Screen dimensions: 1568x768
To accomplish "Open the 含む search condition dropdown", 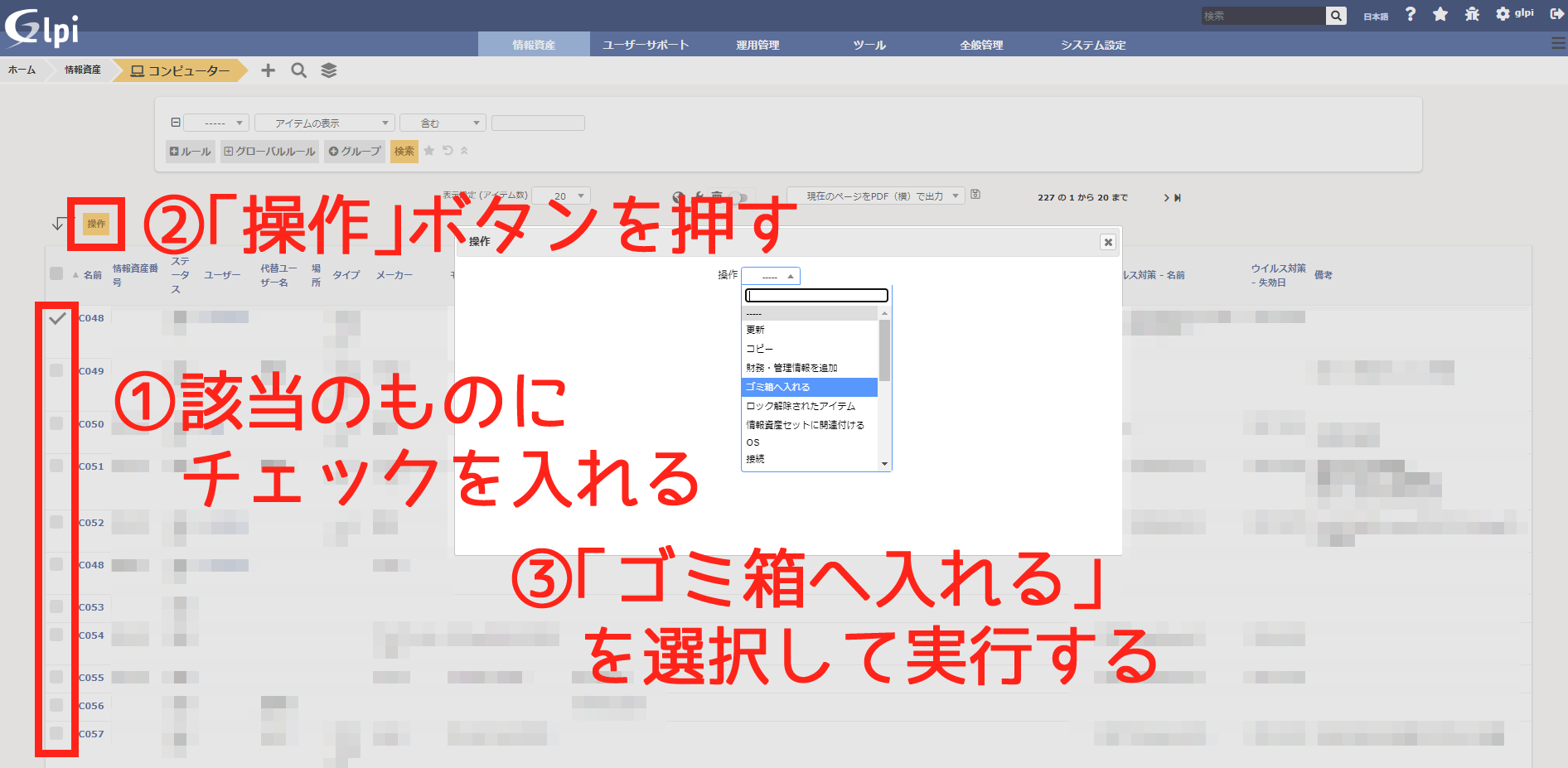I will click(443, 123).
